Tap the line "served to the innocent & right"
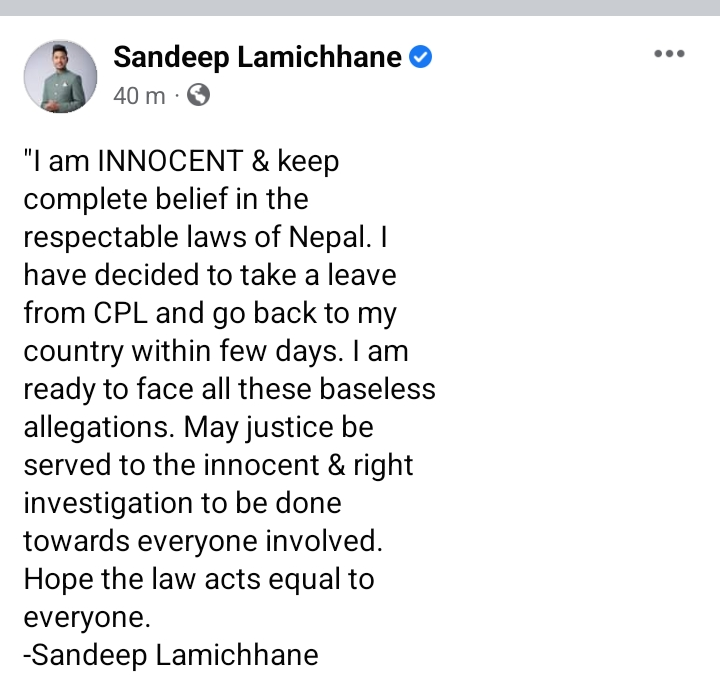Viewport: 720px width, 692px height. point(218,465)
